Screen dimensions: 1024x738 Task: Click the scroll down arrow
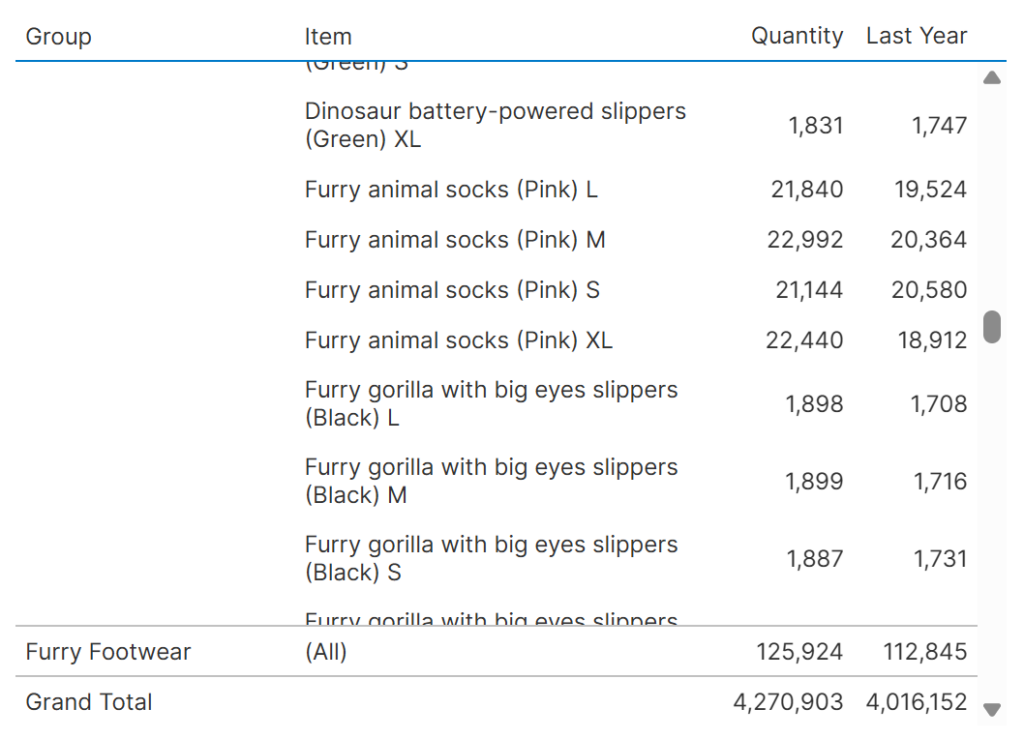pos(991,710)
